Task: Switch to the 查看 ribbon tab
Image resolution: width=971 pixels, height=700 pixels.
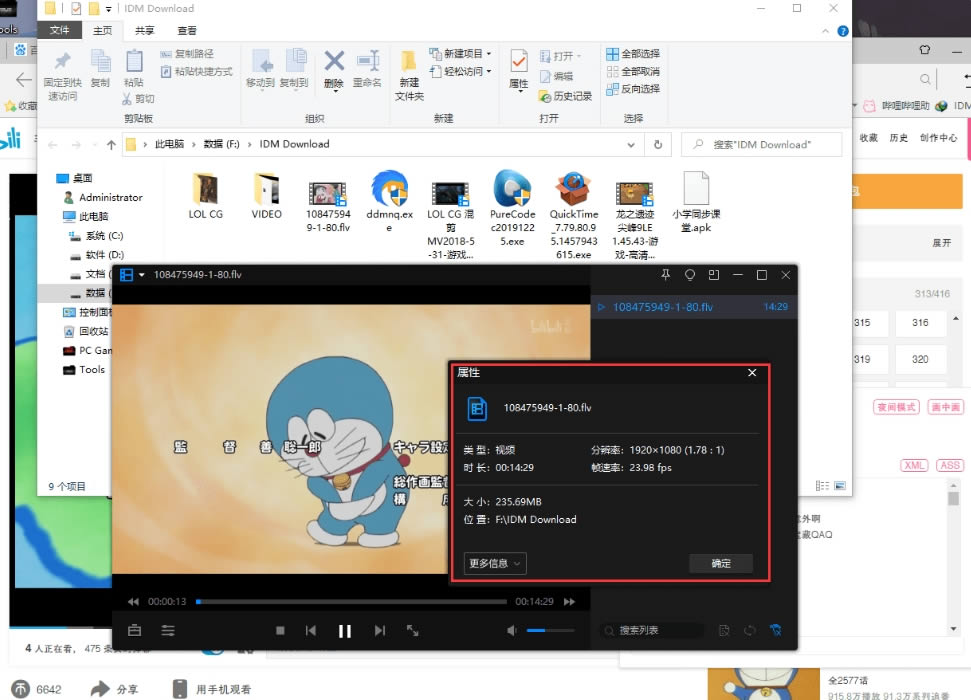Action: pyautogui.click(x=186, y=30)
